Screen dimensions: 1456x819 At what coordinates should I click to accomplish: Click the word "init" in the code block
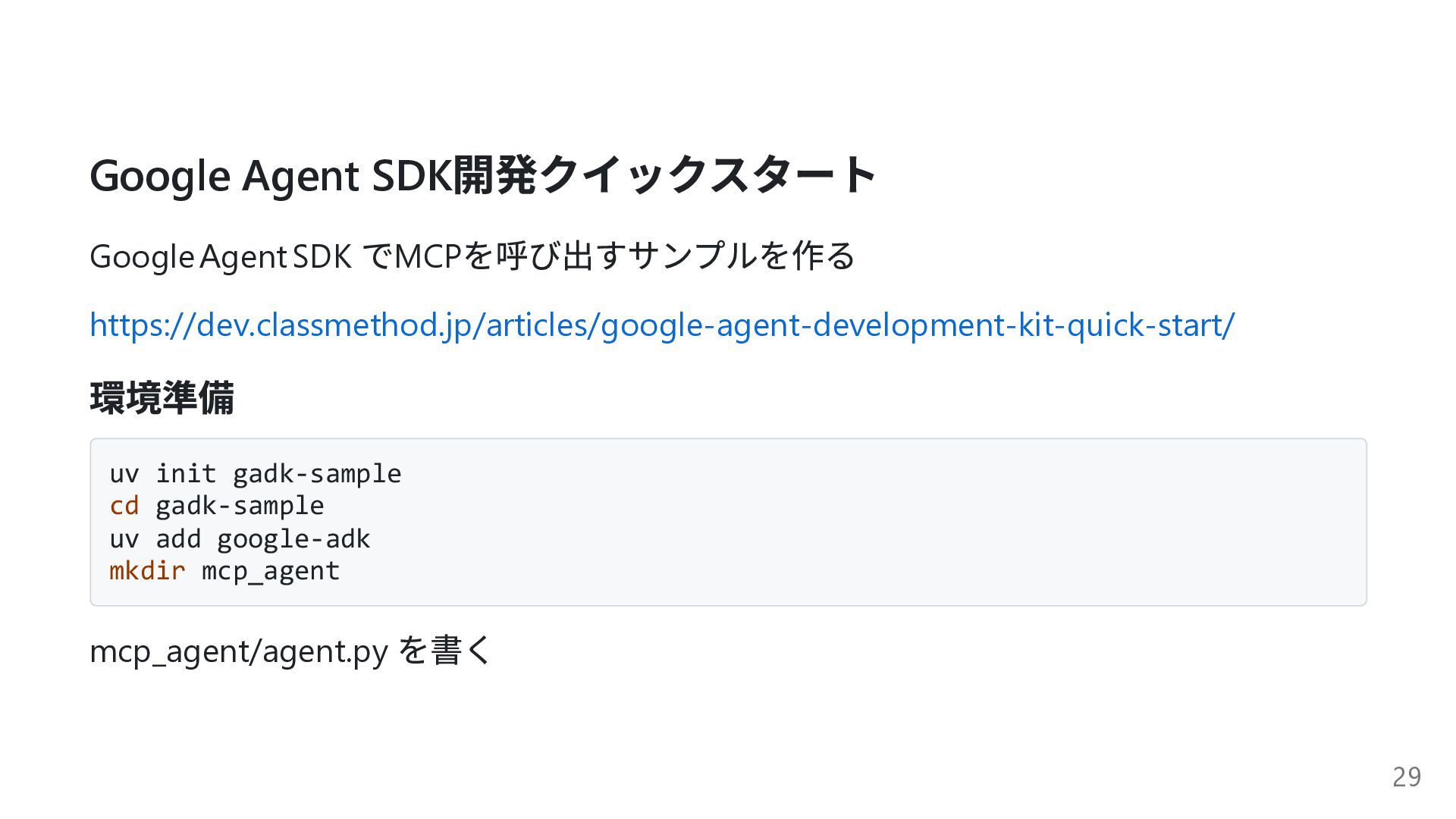click(186, 474)
